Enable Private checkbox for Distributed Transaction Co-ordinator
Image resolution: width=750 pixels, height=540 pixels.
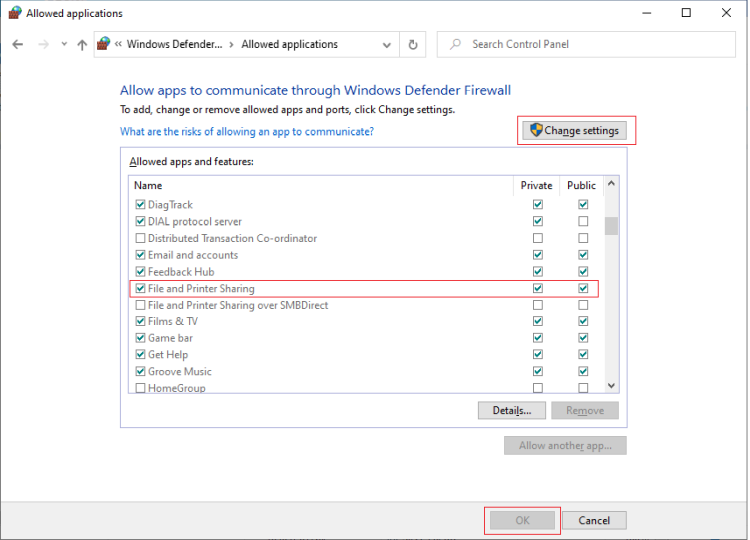538,238
